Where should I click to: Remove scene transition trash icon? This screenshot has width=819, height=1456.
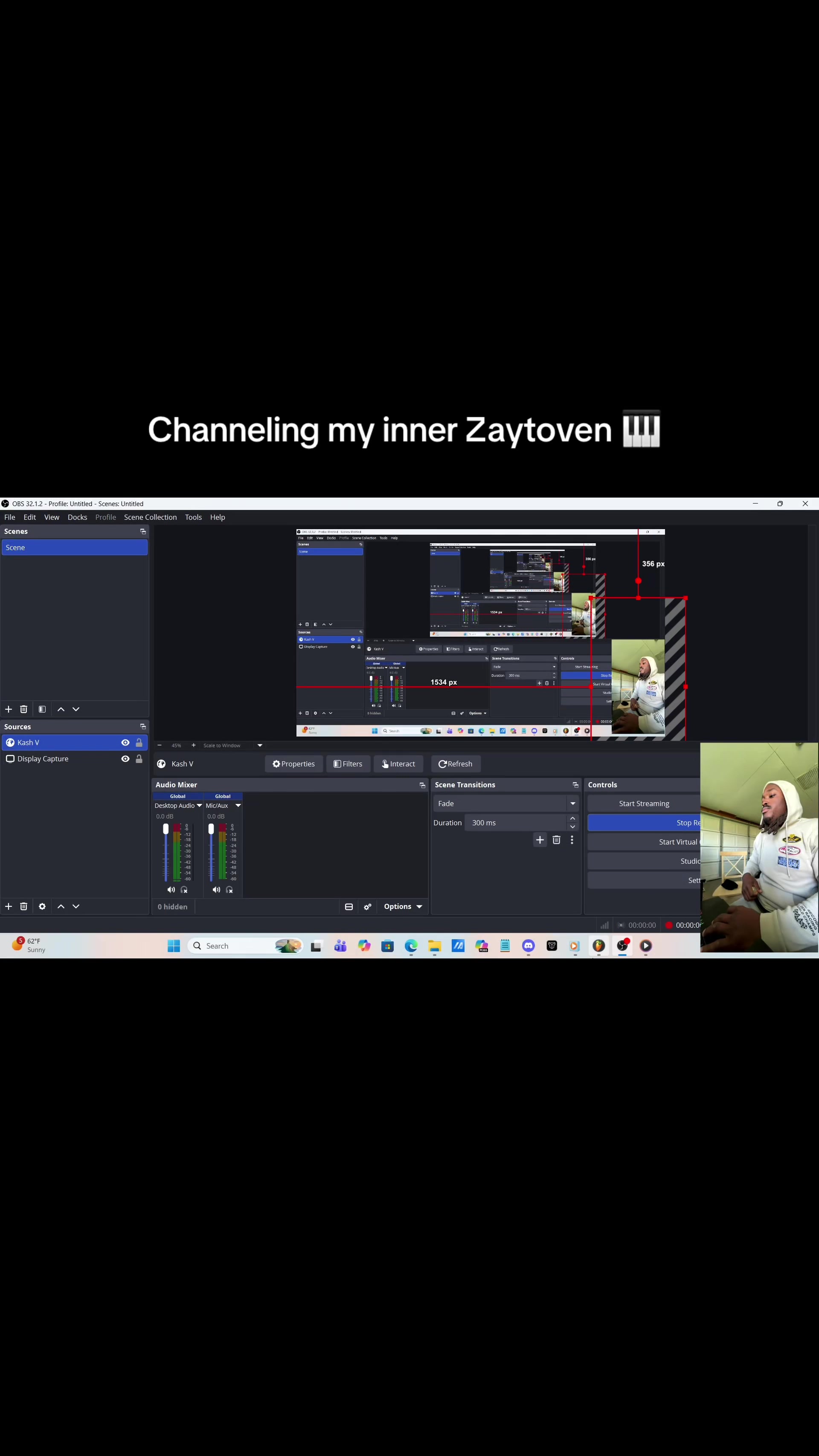pyautogui.click(x=556, y=840)
